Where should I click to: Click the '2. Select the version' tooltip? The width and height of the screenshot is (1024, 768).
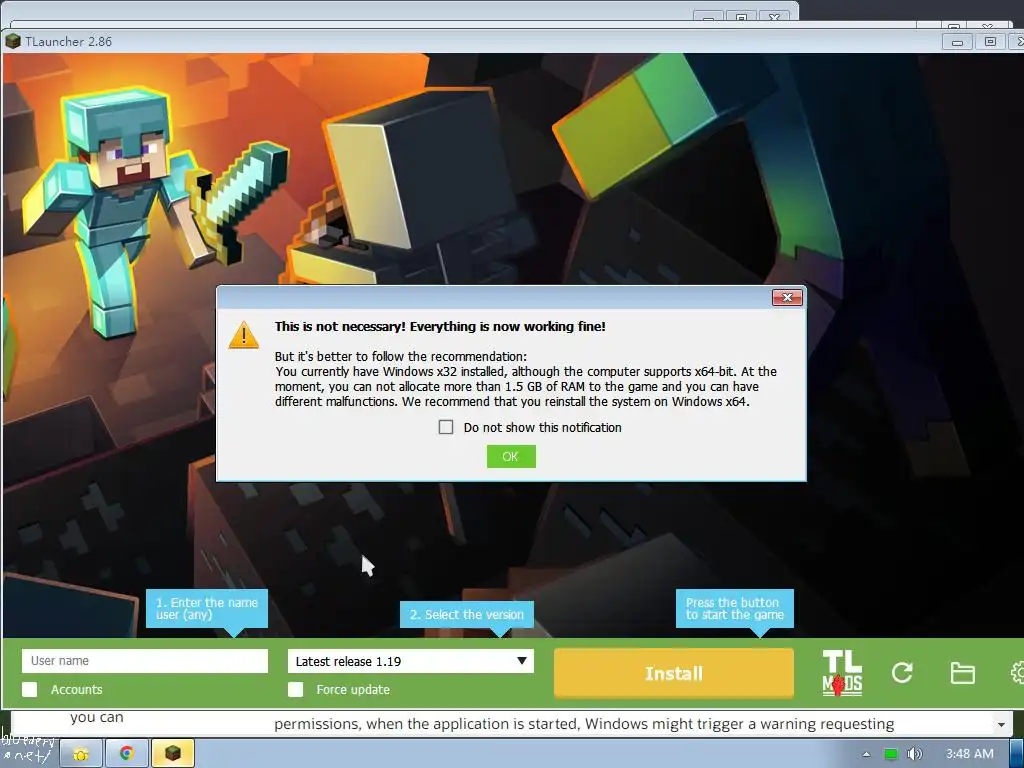[466, 615]
